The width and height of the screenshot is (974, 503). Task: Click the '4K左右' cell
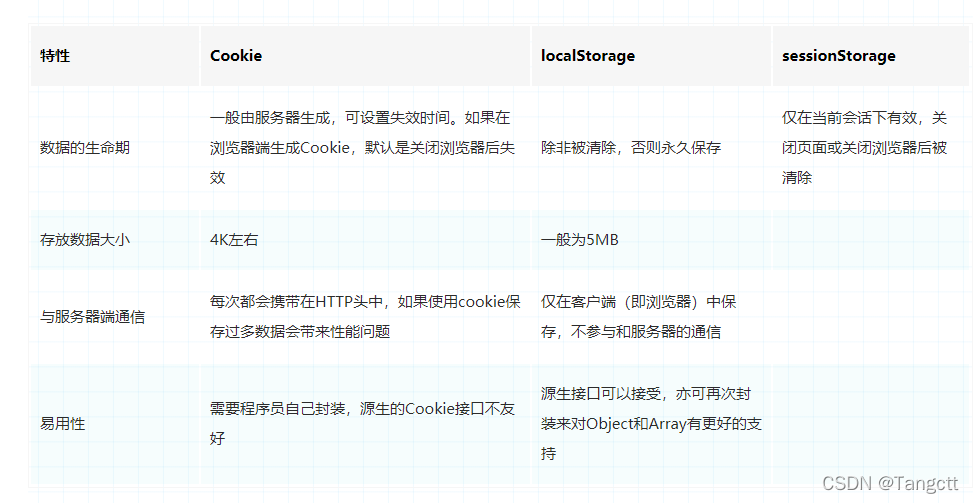click(x=365, y=240)
